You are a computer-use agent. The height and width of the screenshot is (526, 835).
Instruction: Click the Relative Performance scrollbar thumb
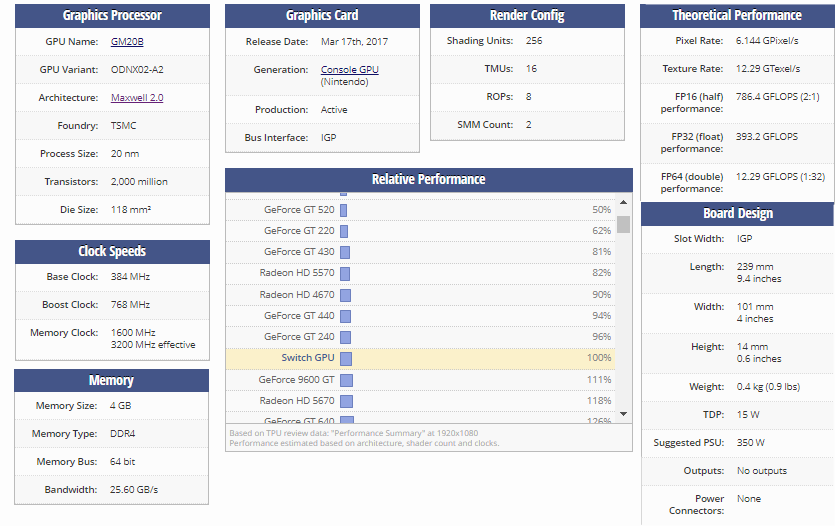pyautogui.click(x=624, y=224)
